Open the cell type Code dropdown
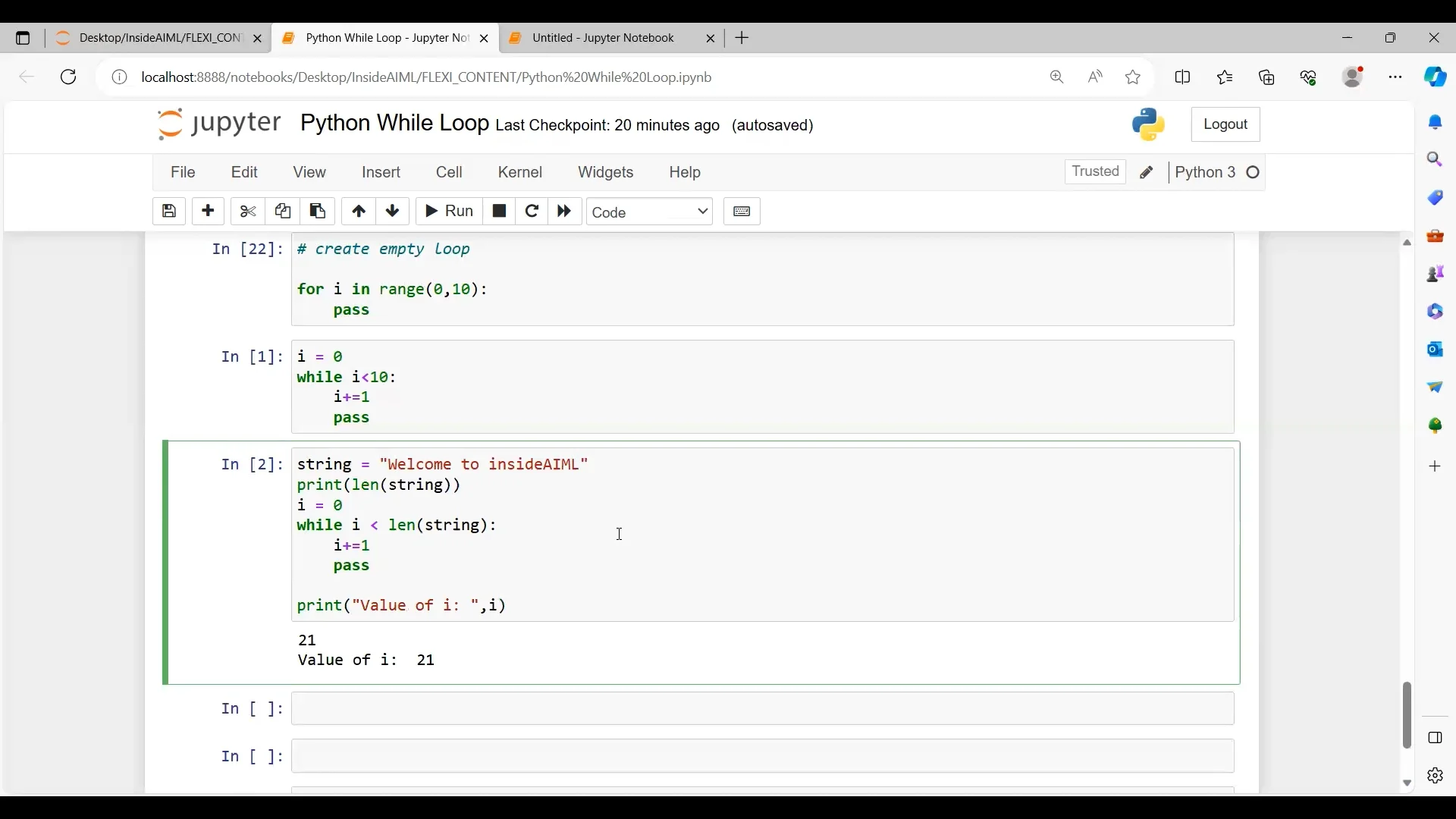 [x=650, y=212]
